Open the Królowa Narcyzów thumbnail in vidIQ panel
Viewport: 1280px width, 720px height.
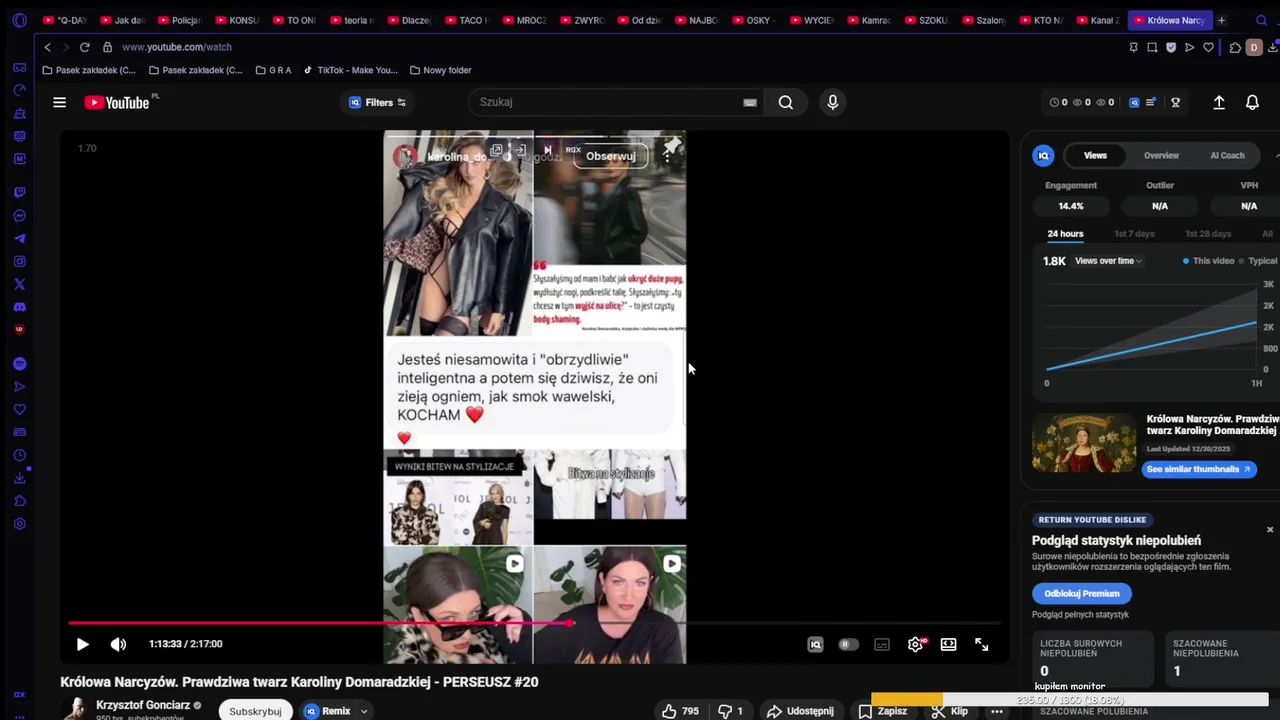pos(1084,443)
